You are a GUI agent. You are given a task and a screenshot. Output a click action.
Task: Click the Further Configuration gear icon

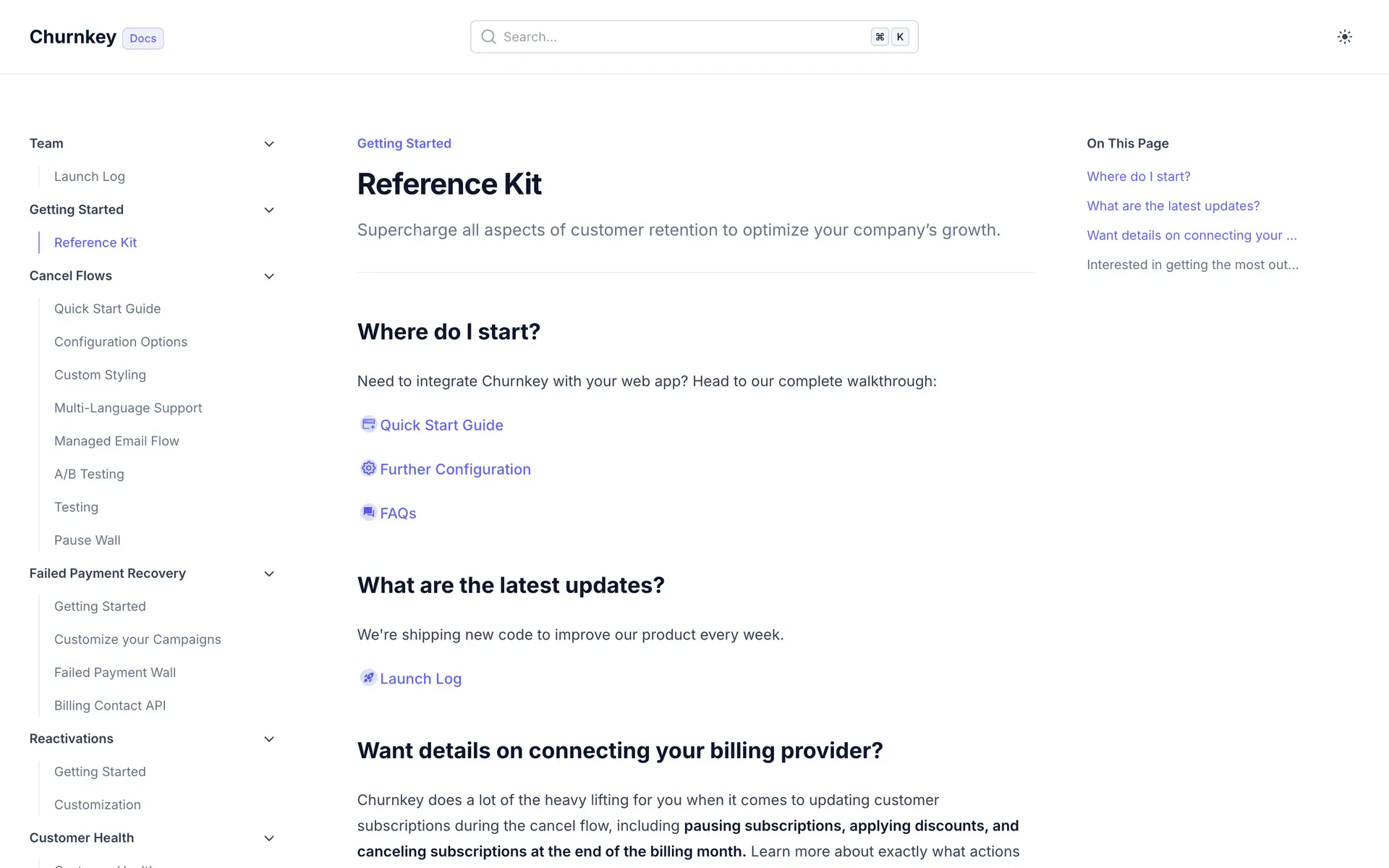point(368,469)
